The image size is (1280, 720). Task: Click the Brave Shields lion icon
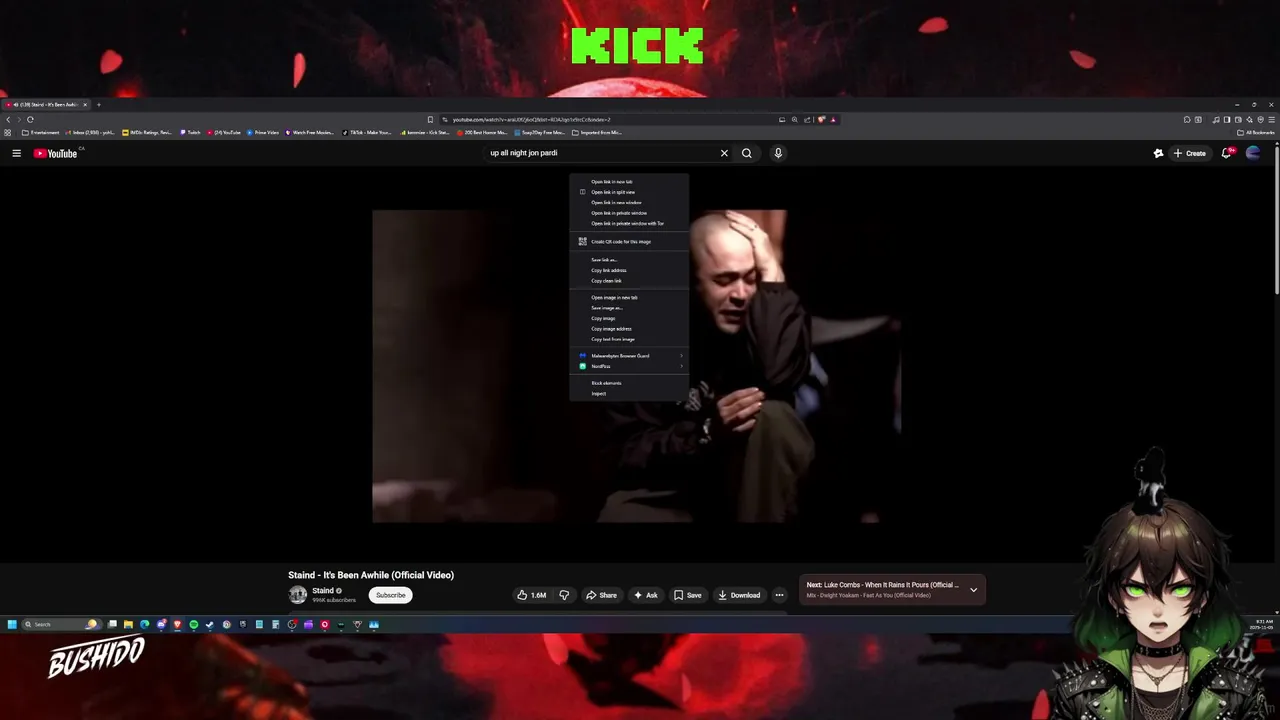(x=821, y=120)
